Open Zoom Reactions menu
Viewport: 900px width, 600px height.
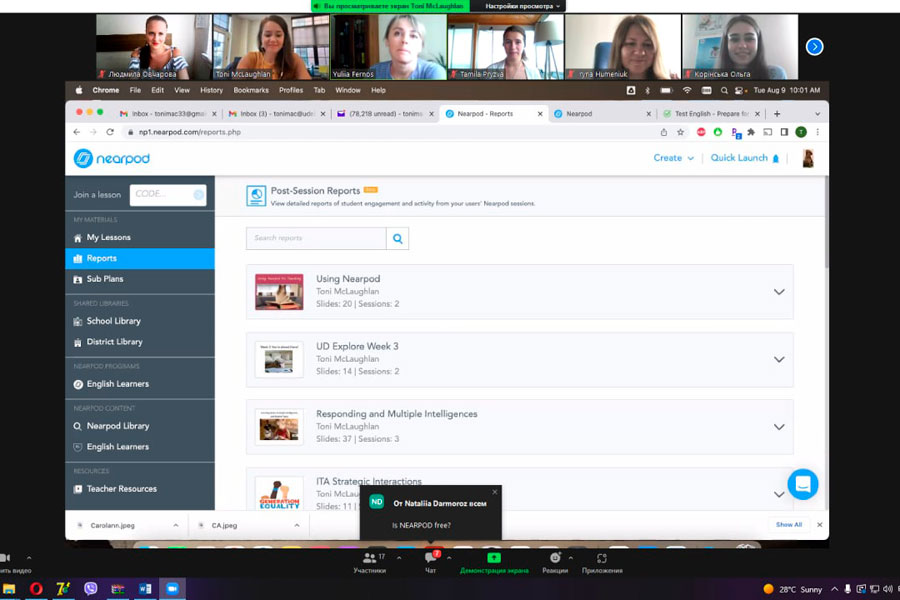point(555,562)
